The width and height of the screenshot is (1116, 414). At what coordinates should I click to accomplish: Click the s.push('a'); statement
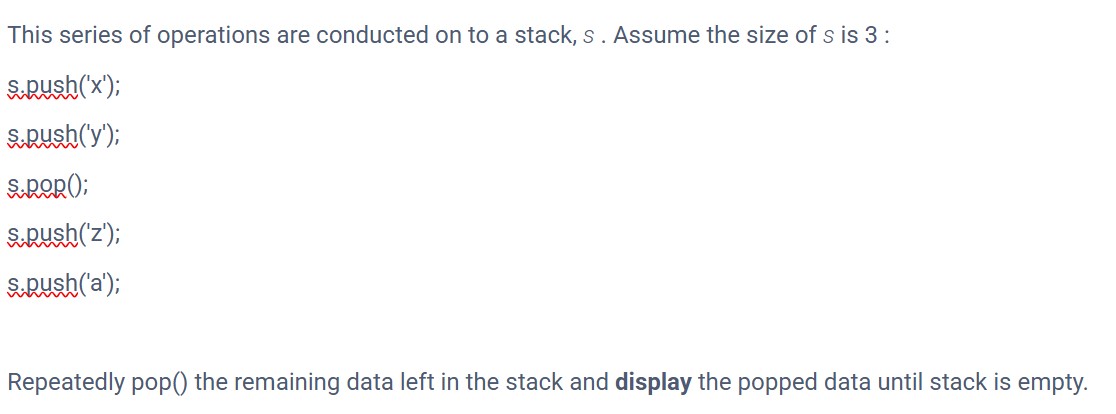[x=64, y=285]
